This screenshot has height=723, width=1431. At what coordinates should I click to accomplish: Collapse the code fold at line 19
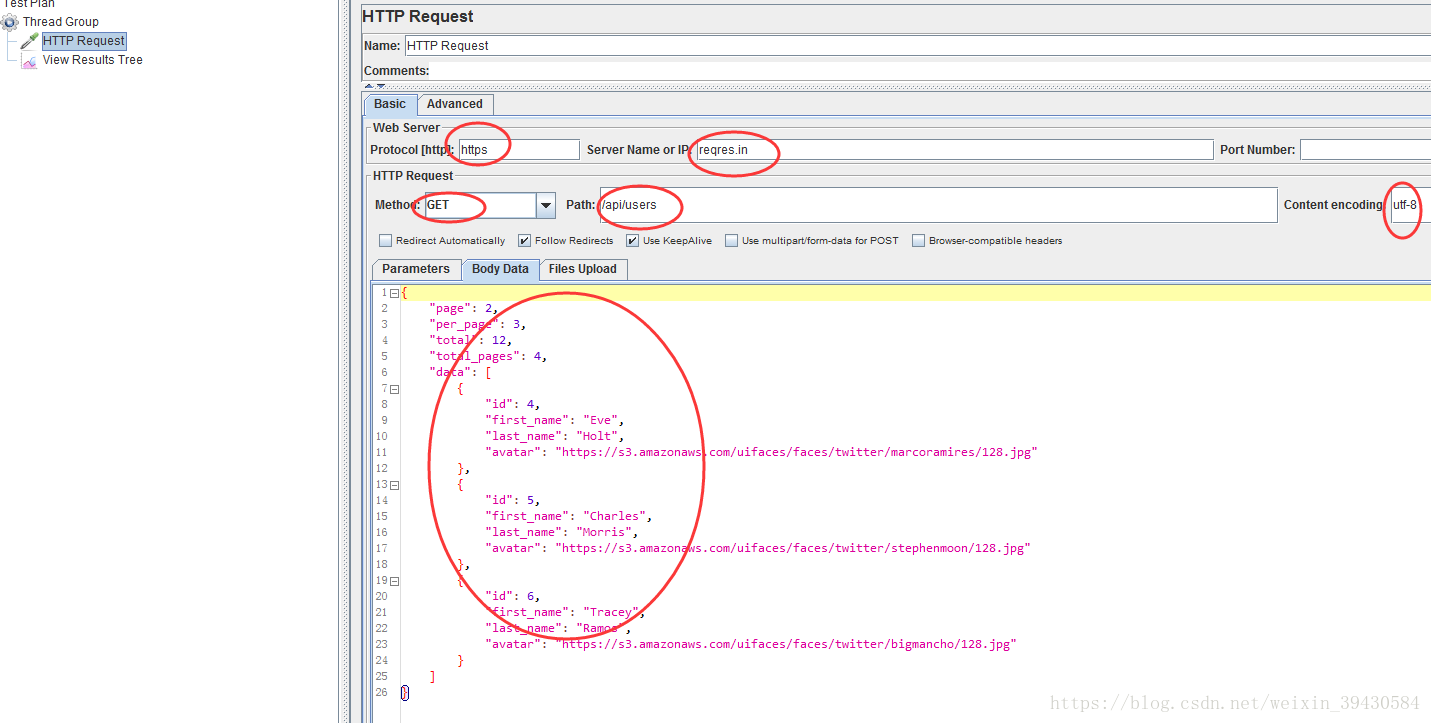[x=394, y=581]
